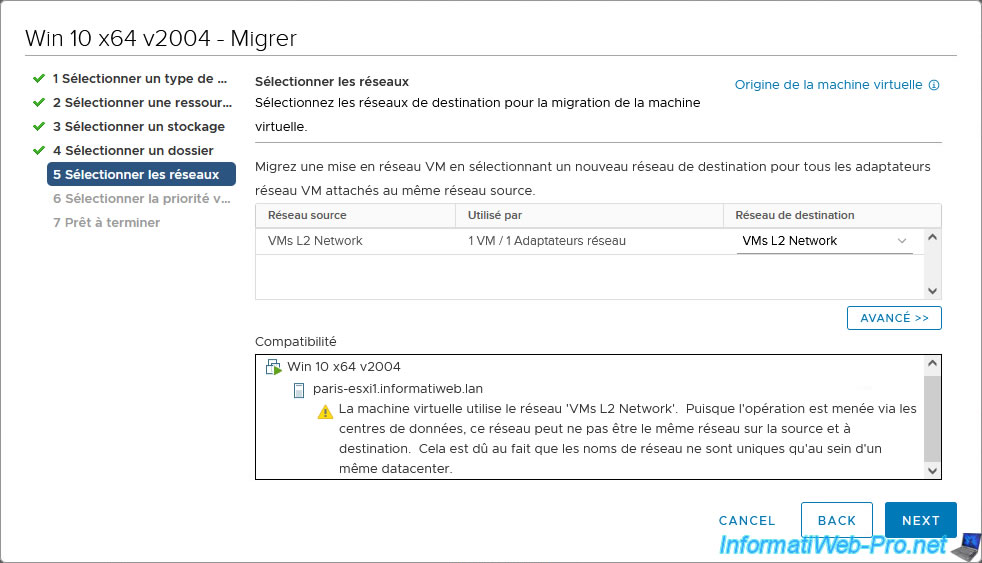Open the VMs L2 Network destination dropdown
982x563 pixels.
point(824,241)
